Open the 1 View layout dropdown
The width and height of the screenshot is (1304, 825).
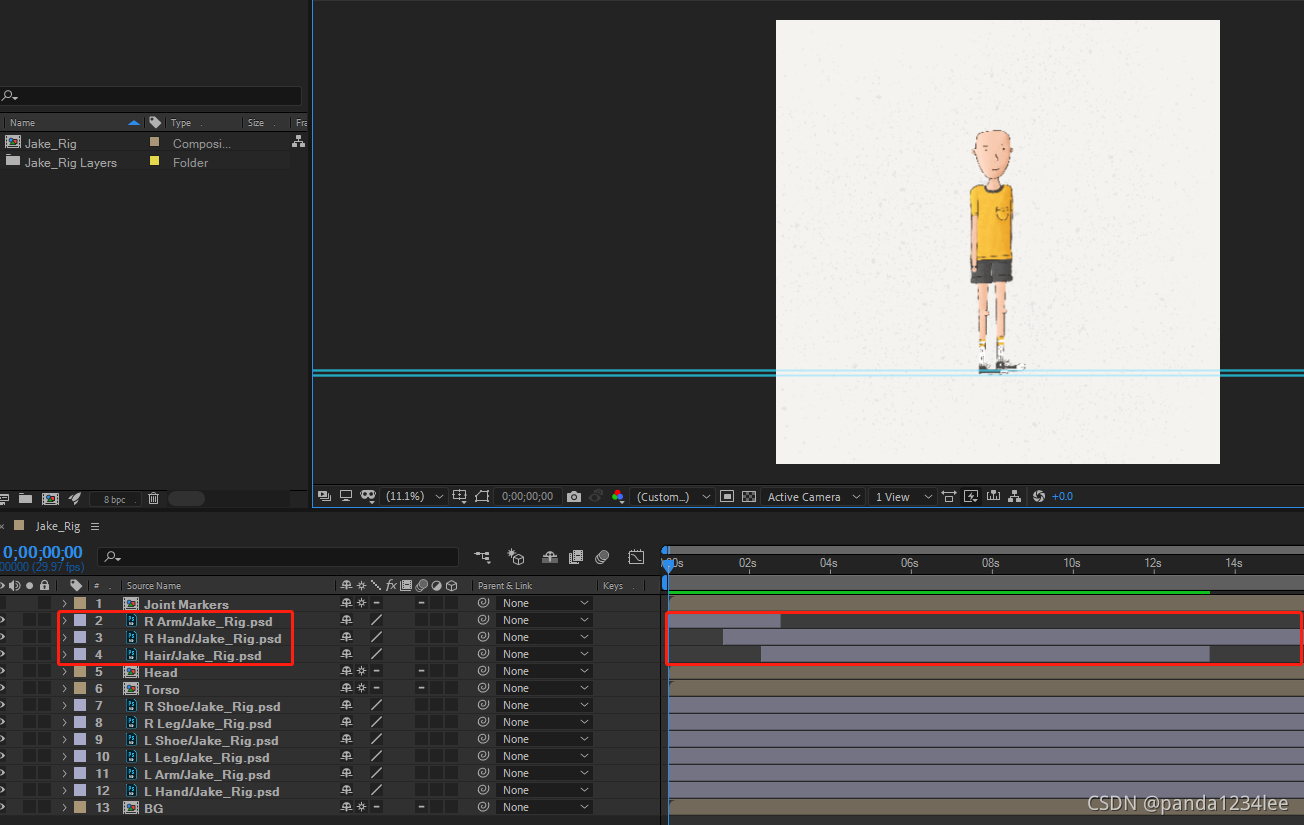point(902,496)
